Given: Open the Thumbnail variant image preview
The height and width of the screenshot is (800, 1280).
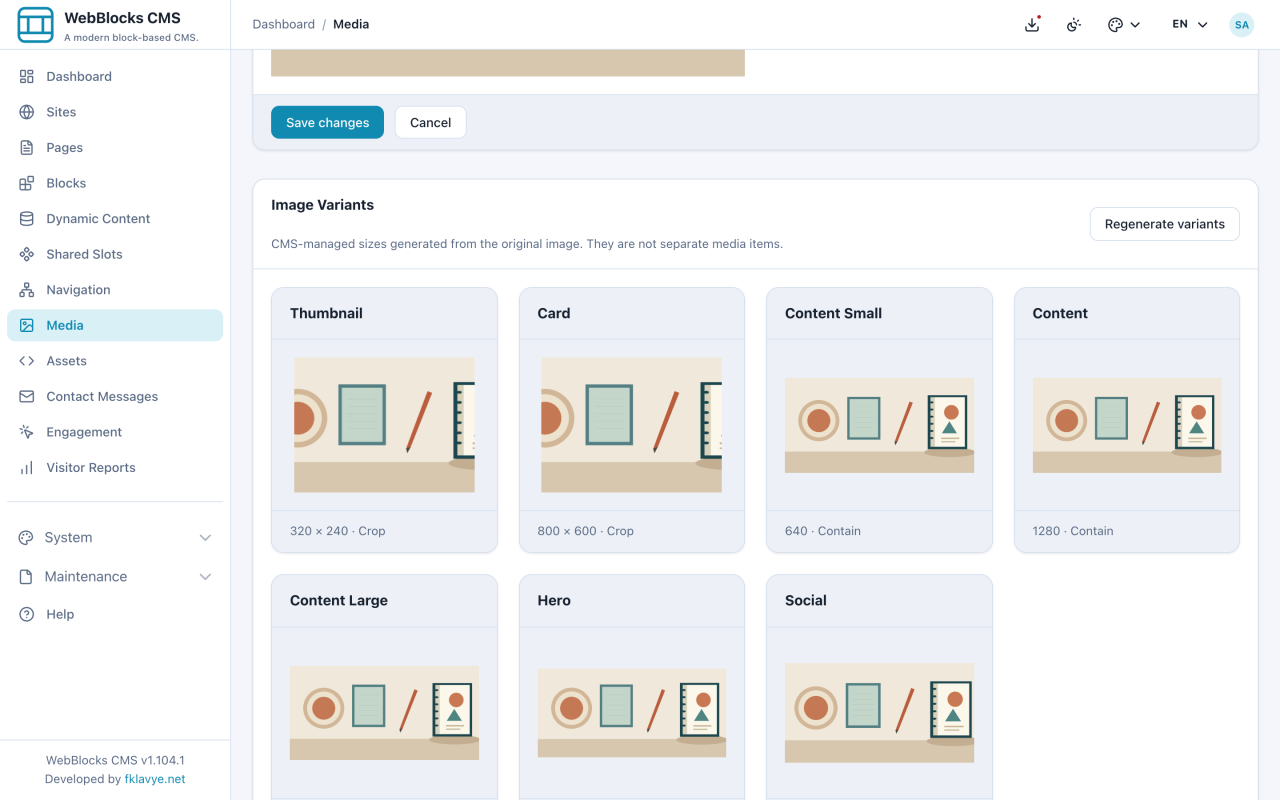Looking at the screenshot, I should (384, 425).
